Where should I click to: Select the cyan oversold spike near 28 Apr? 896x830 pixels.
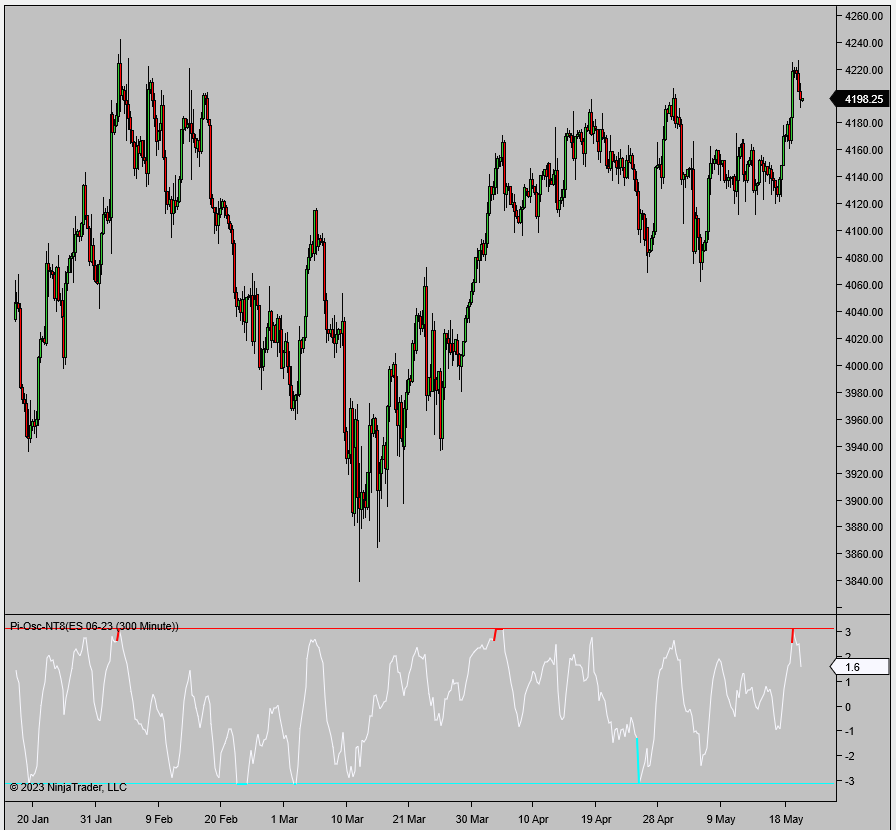(x=637, y=758)
